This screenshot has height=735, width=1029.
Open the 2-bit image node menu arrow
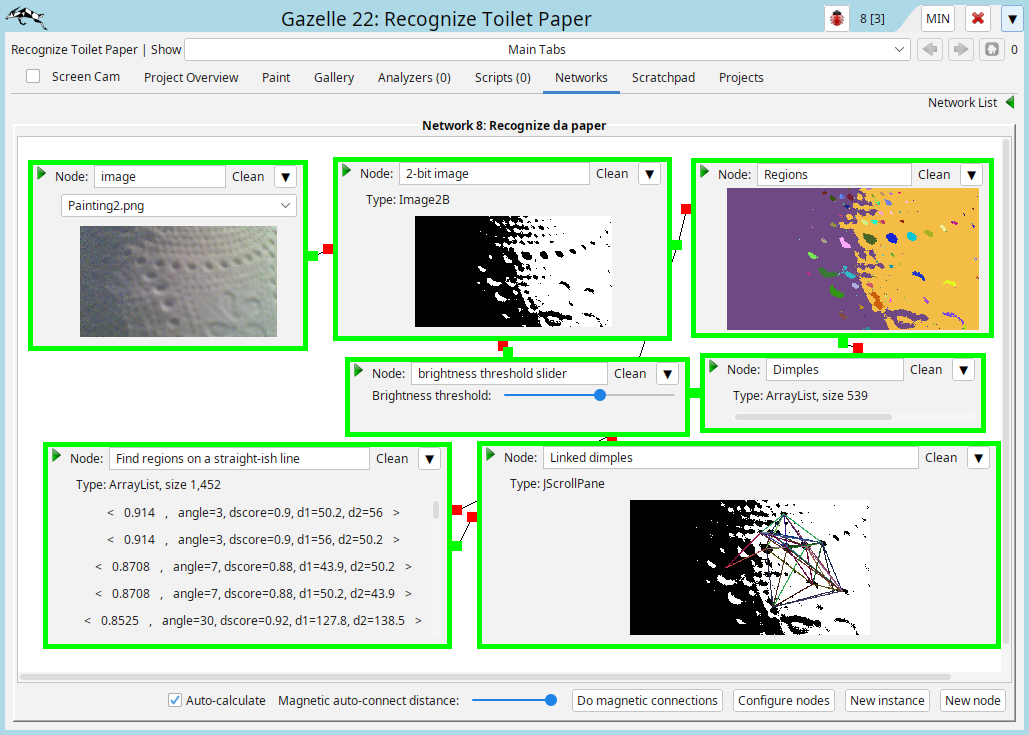[x=649, y=174]
